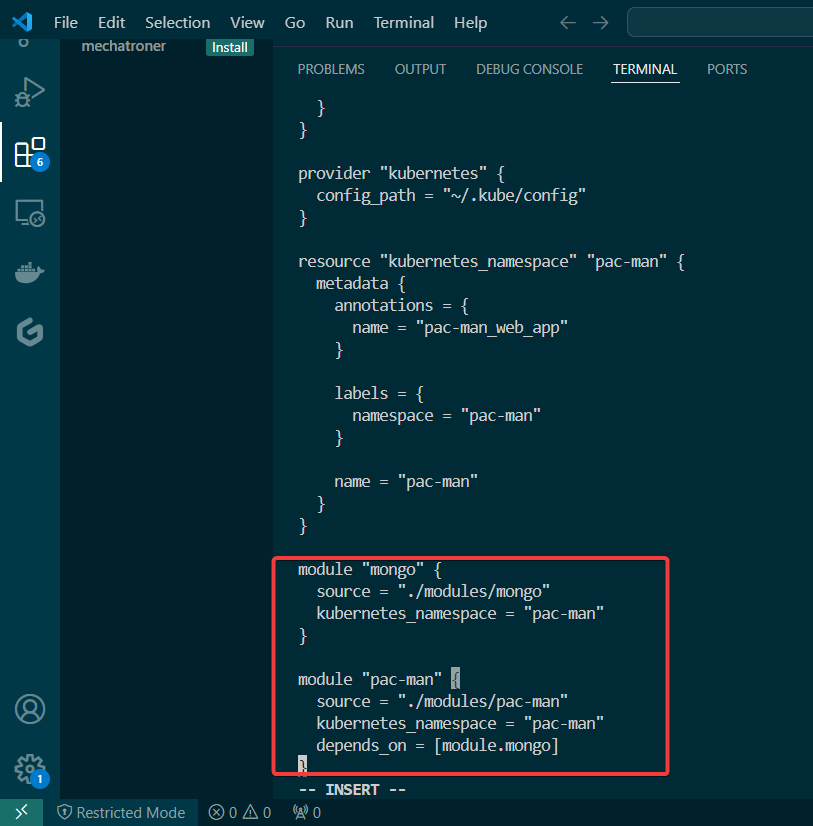Click Restricted Mode in the status bar
813x826 pixels.
pos(121,812)
